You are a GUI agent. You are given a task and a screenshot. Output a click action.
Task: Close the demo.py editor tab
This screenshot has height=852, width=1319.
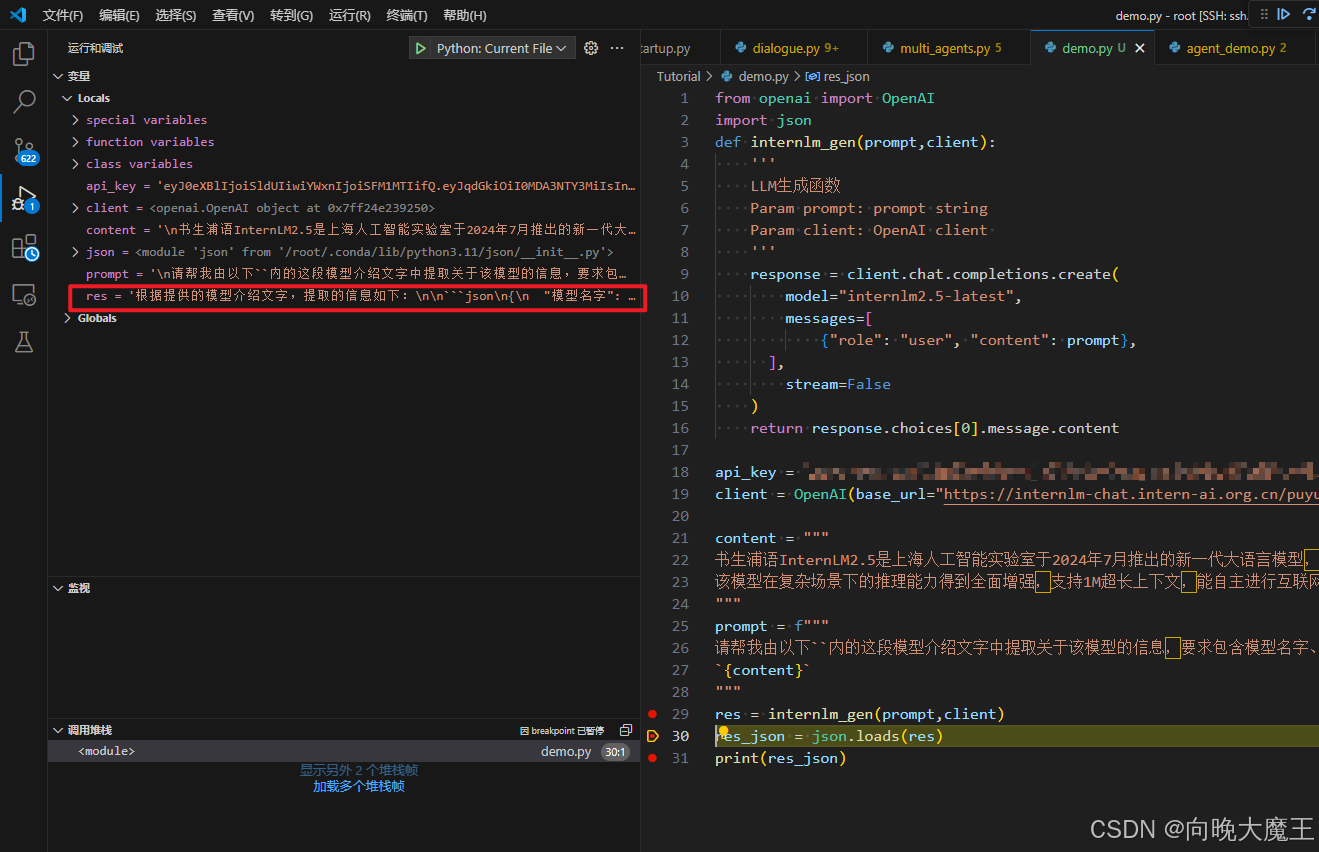1139,48
